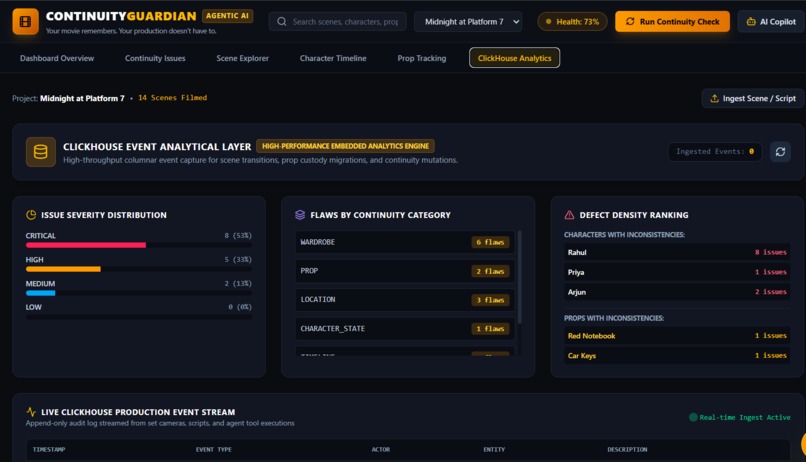Select the ClickHouse Analytics tab
This screenshot has width=806, height=462.
coord(515,58)
